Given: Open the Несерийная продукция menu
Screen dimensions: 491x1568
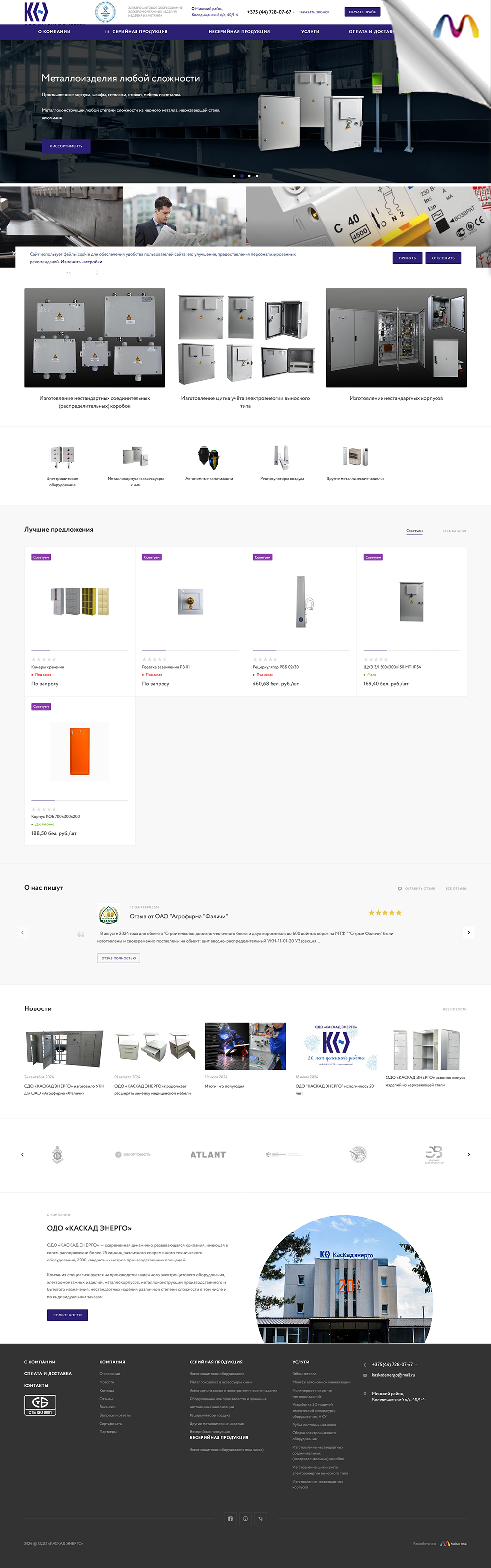Looking at the screenshot, I should pos(239,31).
